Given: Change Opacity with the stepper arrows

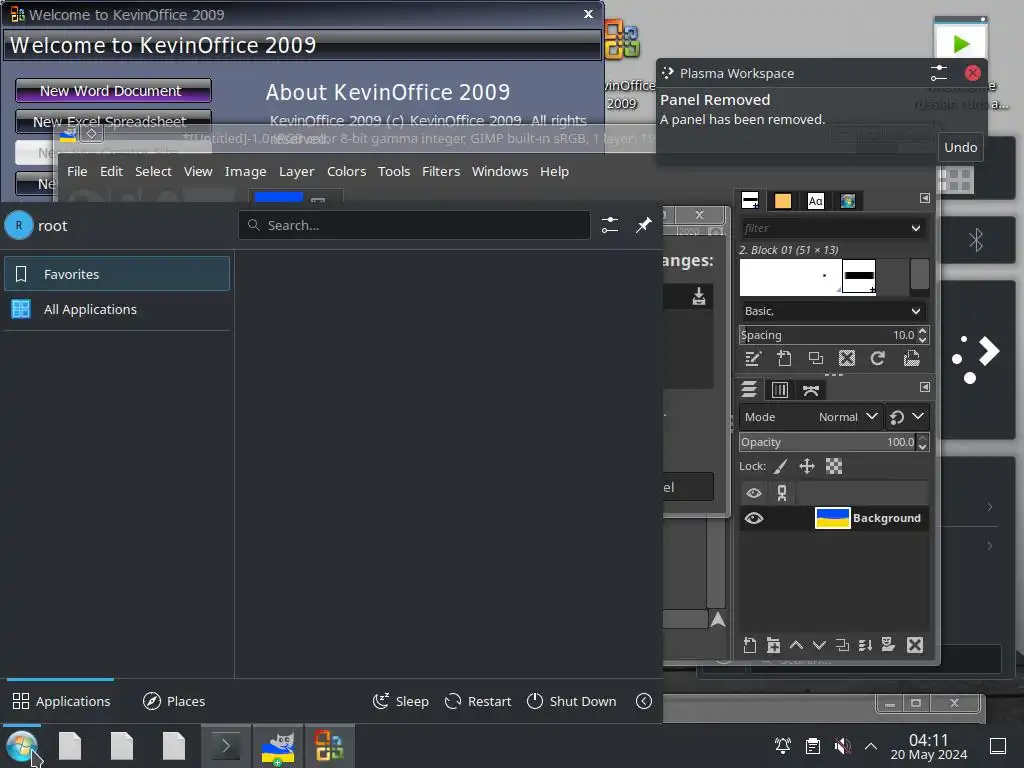Looking at the screenshot, I should (922, 442).
